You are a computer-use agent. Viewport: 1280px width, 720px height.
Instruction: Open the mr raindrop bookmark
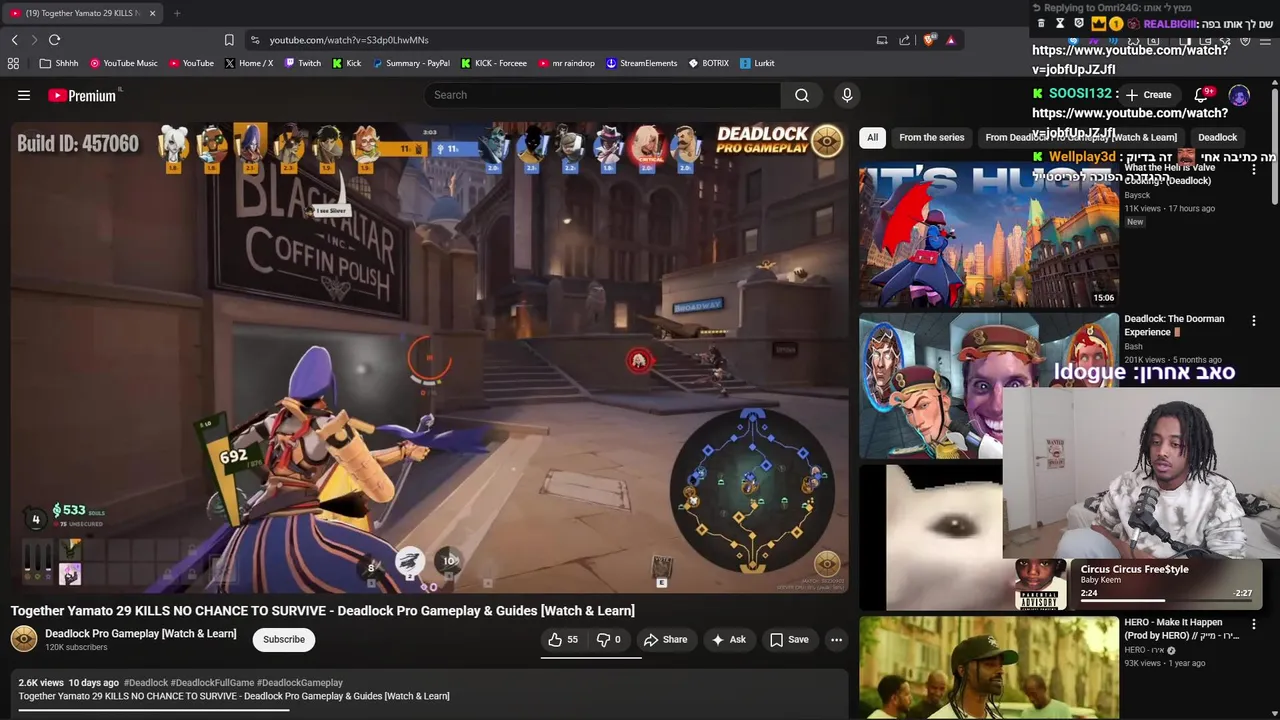[x=567, y=63]
